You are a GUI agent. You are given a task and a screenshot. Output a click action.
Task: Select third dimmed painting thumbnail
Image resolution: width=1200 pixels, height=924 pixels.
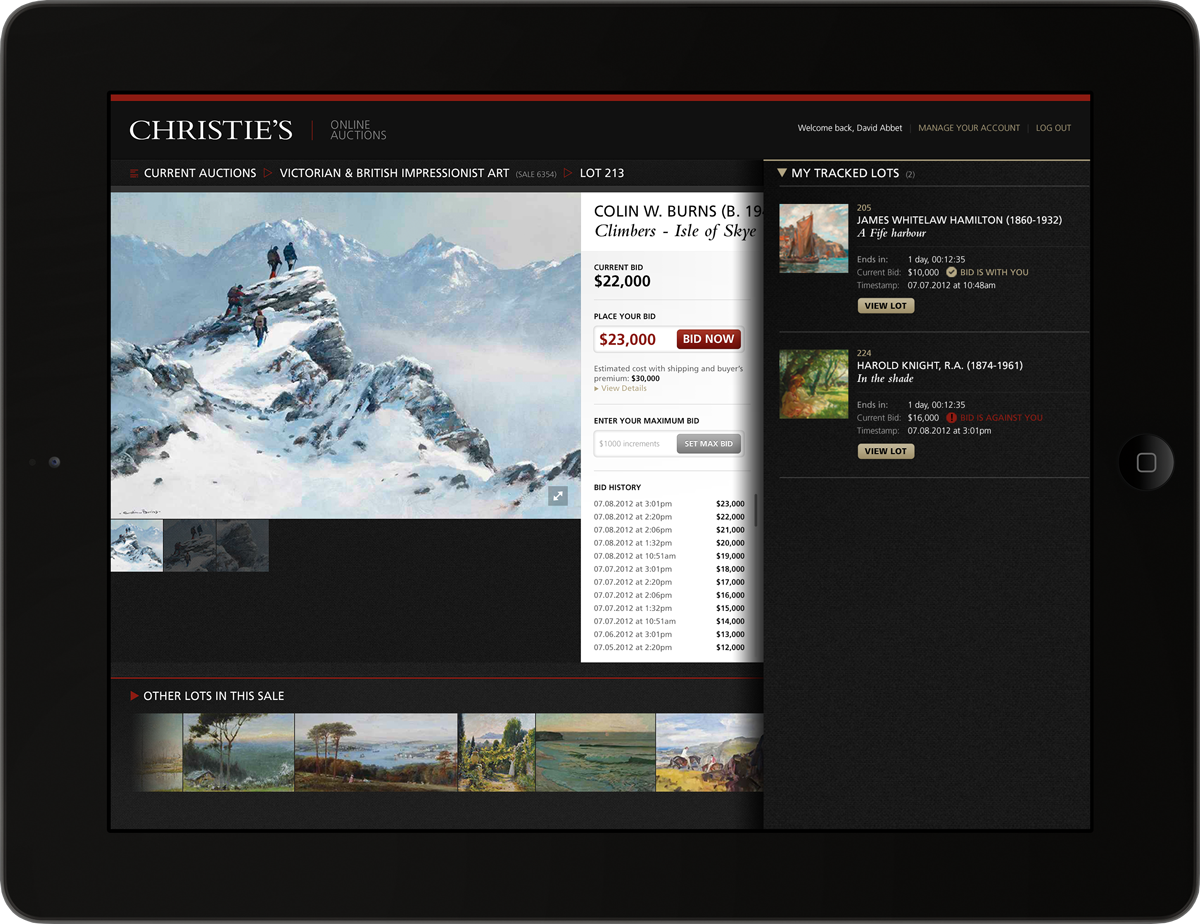pyautogui.click(x=243, y=545)
